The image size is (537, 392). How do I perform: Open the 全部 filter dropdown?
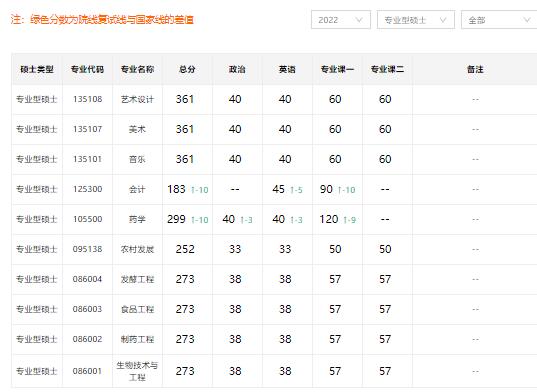(499, 20)
